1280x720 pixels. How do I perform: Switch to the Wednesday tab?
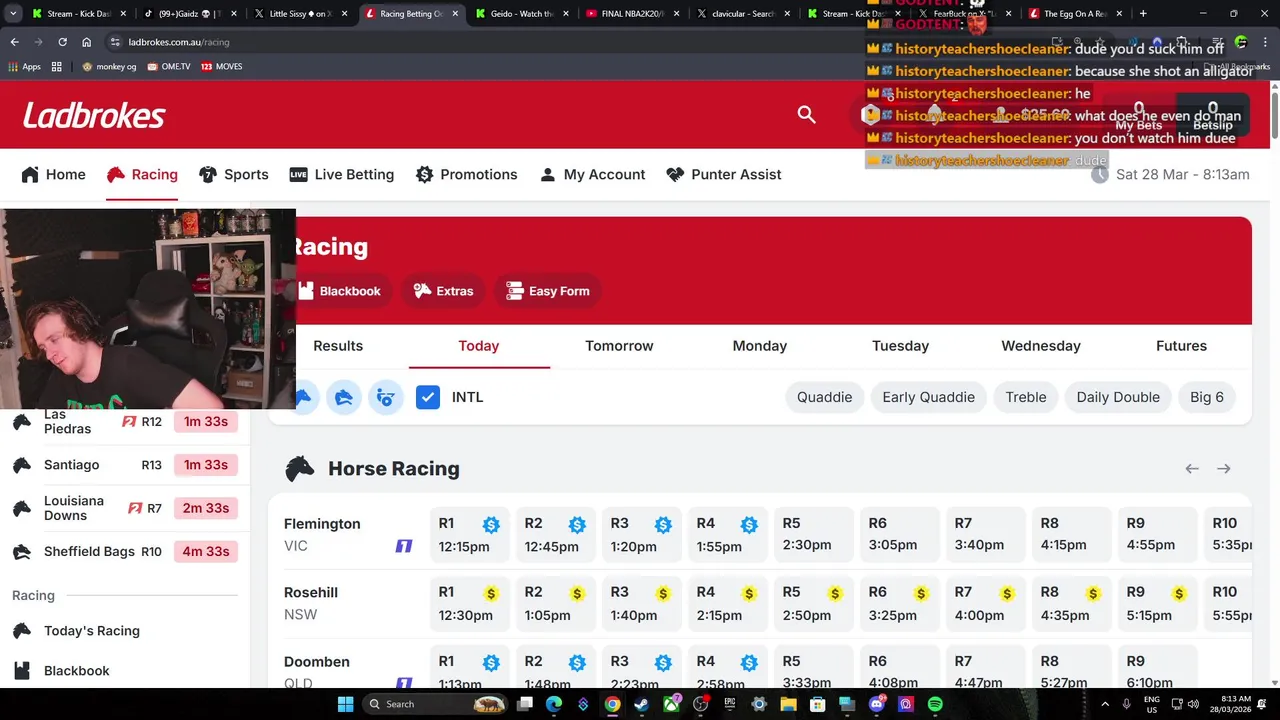(x=1041, y=346)
